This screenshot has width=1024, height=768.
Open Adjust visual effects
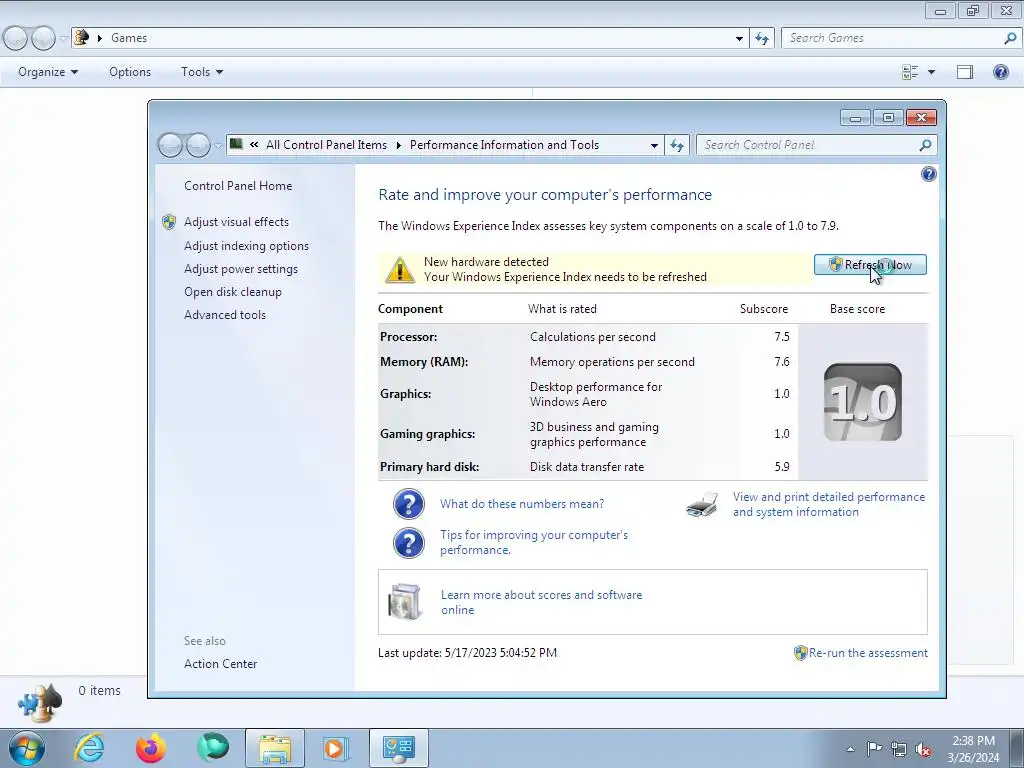[236, 222]
